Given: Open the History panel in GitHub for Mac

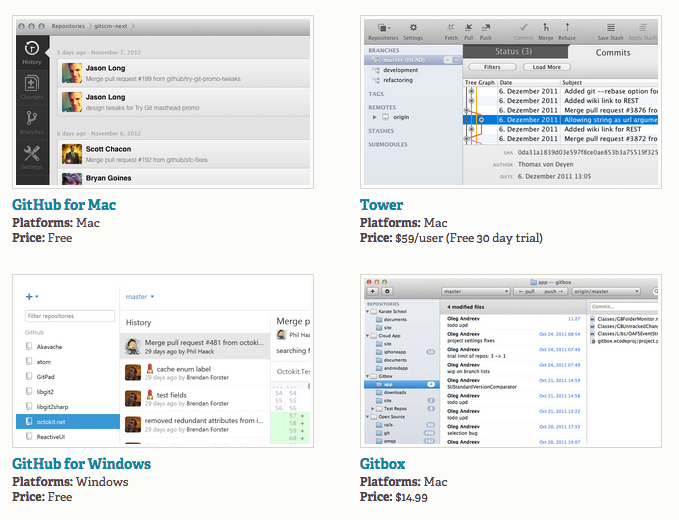Looking at the screenshot, I should pos(32,53).
